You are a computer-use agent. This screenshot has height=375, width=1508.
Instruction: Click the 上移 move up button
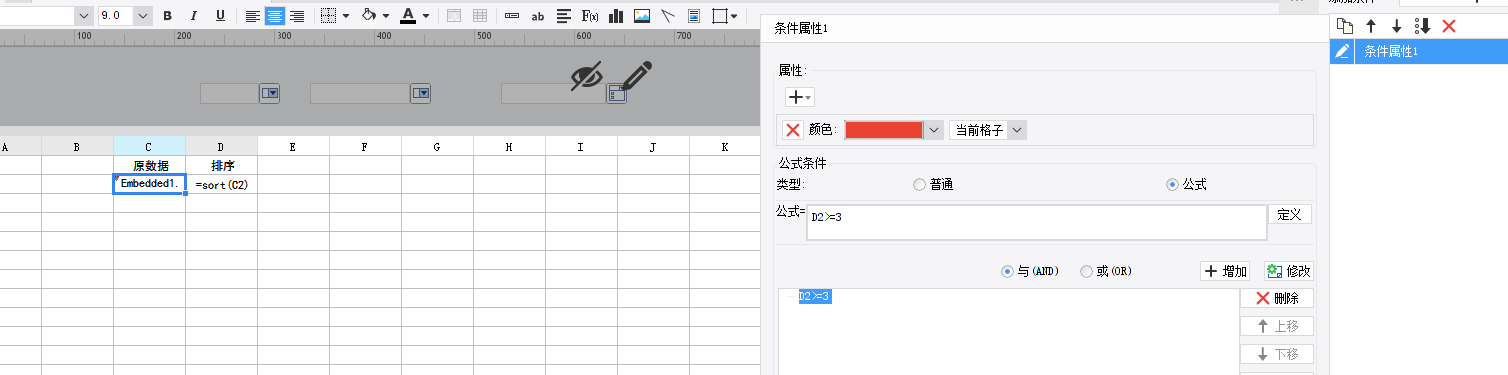(x=1277, y=326)
